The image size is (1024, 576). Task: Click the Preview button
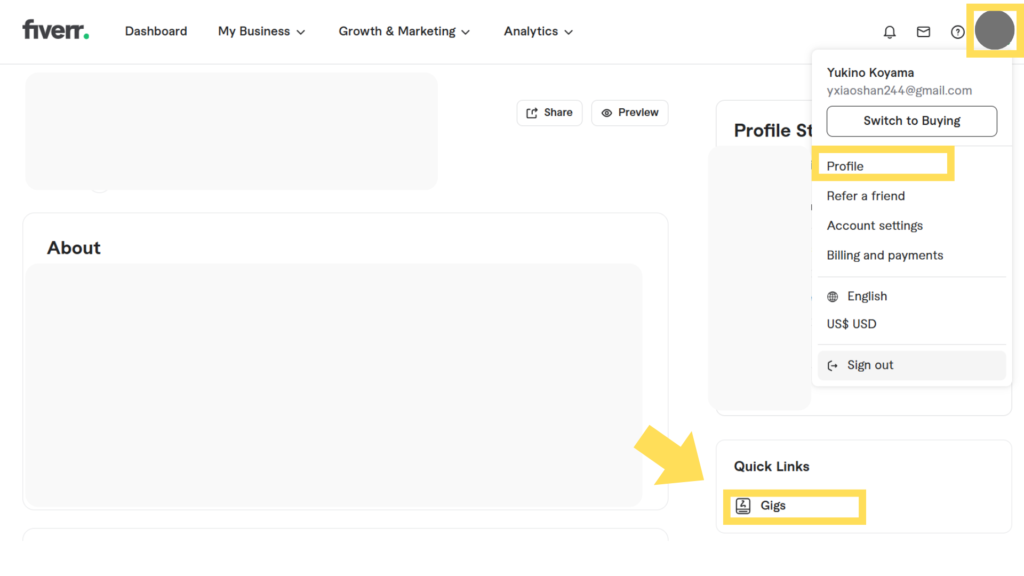point(630,113)
